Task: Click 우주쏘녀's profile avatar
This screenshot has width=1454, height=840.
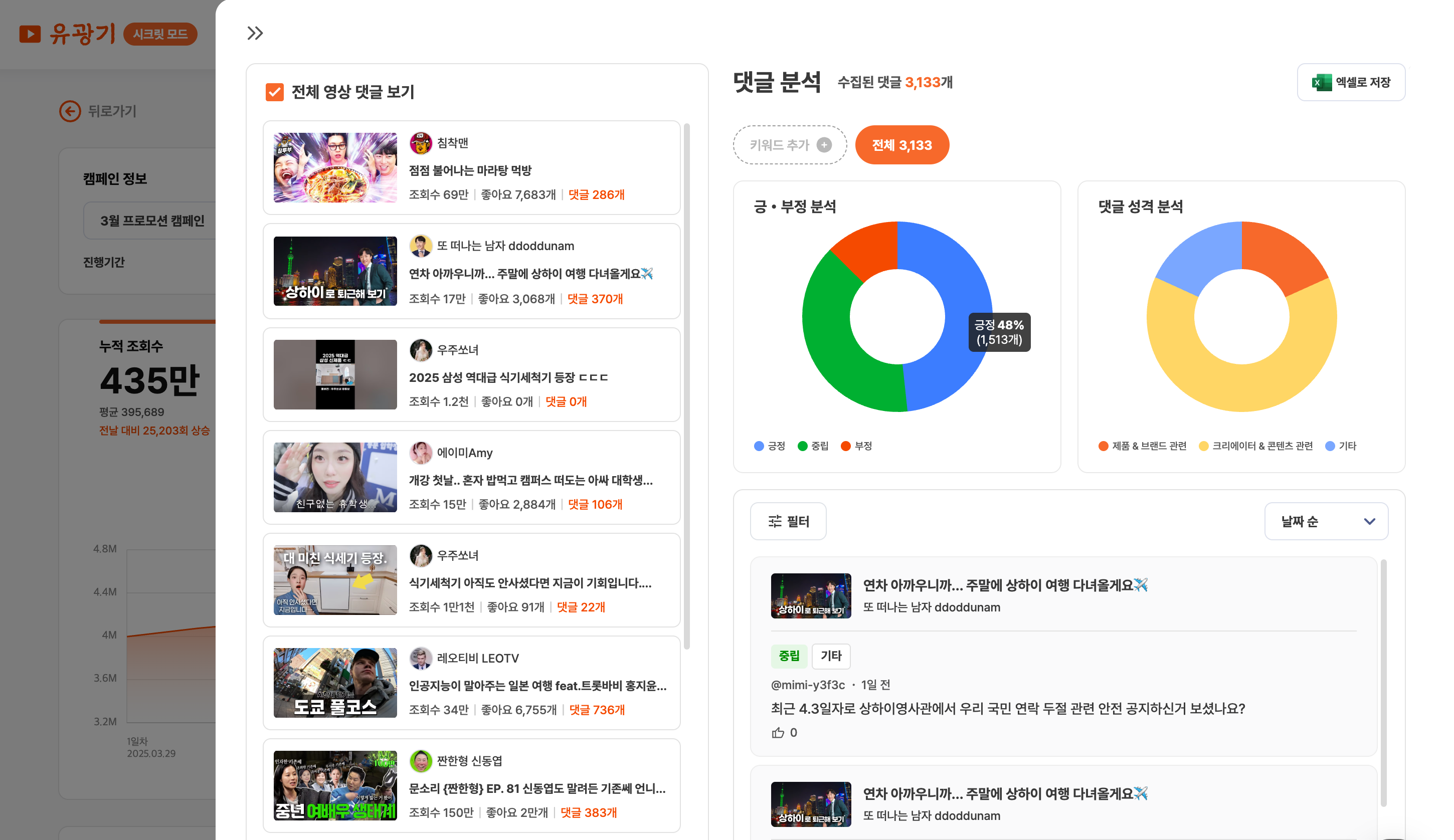Action: (421, 350)
